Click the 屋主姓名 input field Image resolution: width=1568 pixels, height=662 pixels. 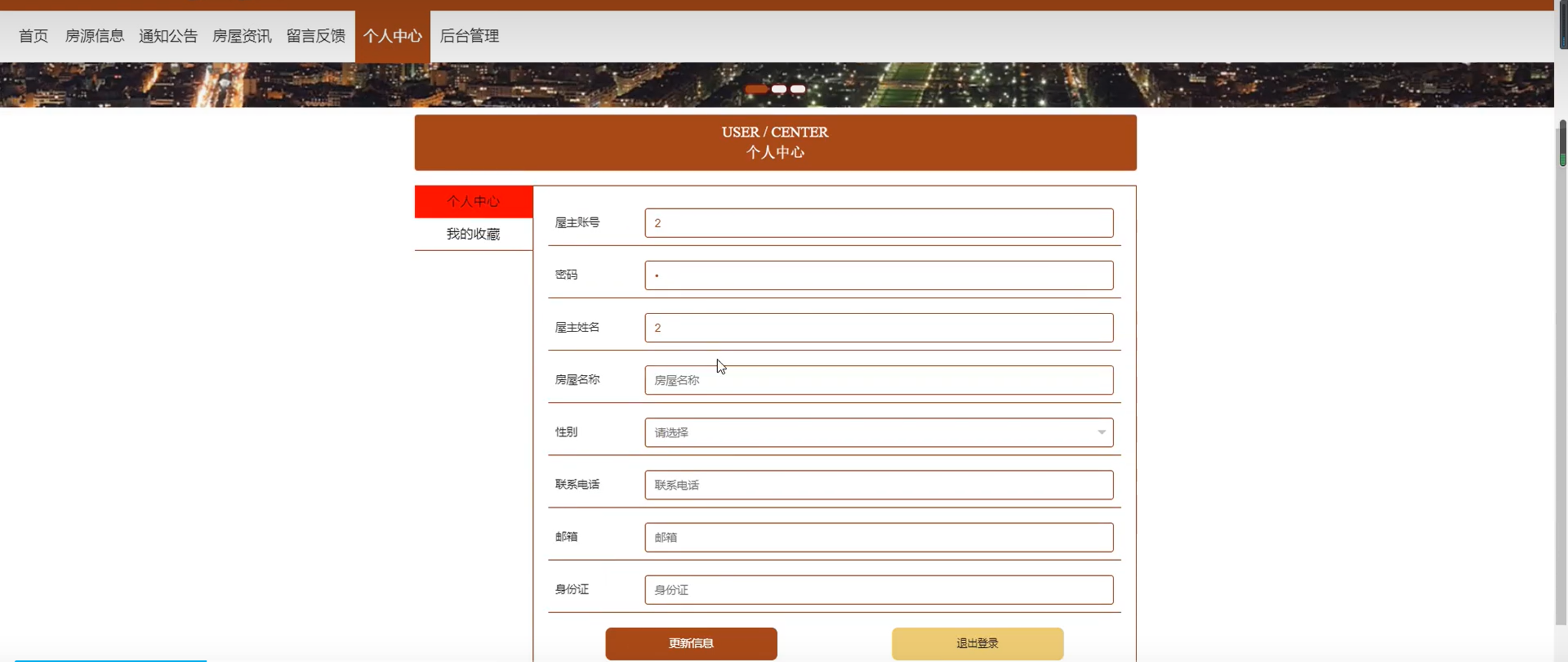click(879, 328)
